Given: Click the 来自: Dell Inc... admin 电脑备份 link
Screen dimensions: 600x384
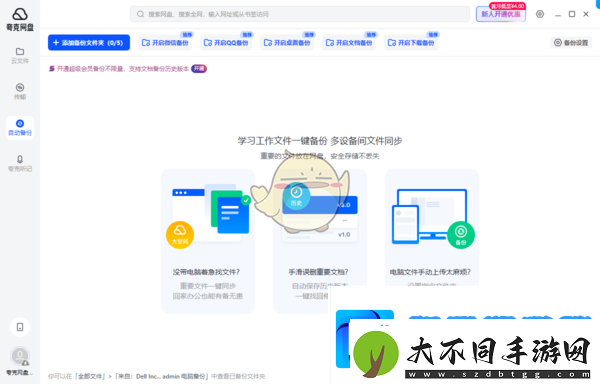Looking at the screenshot, I should [x=162, y=376].
